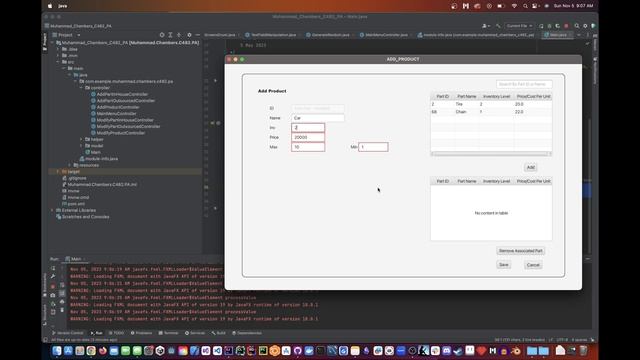640x360 pixels.
Task: Open AddProductController in Project tree
Action: point(118,107)
